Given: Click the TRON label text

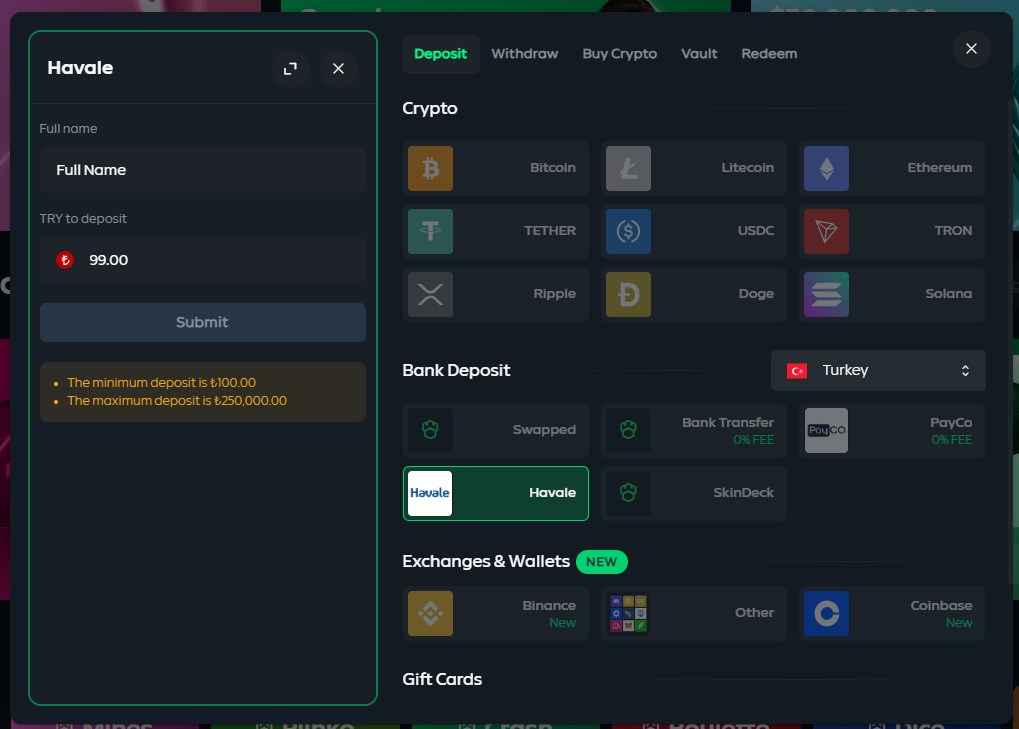Looking at the screenshot, I should (953, 231).
